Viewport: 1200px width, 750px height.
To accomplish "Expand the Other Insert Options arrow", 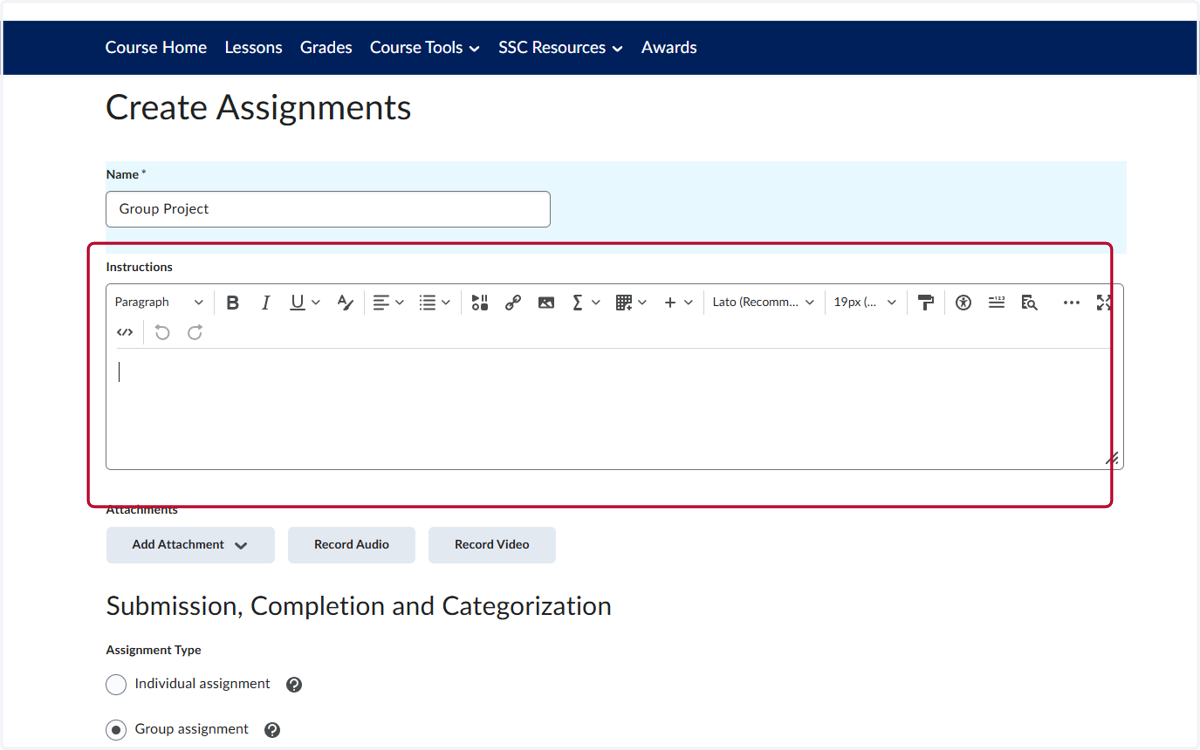I will tap(688, 302).
